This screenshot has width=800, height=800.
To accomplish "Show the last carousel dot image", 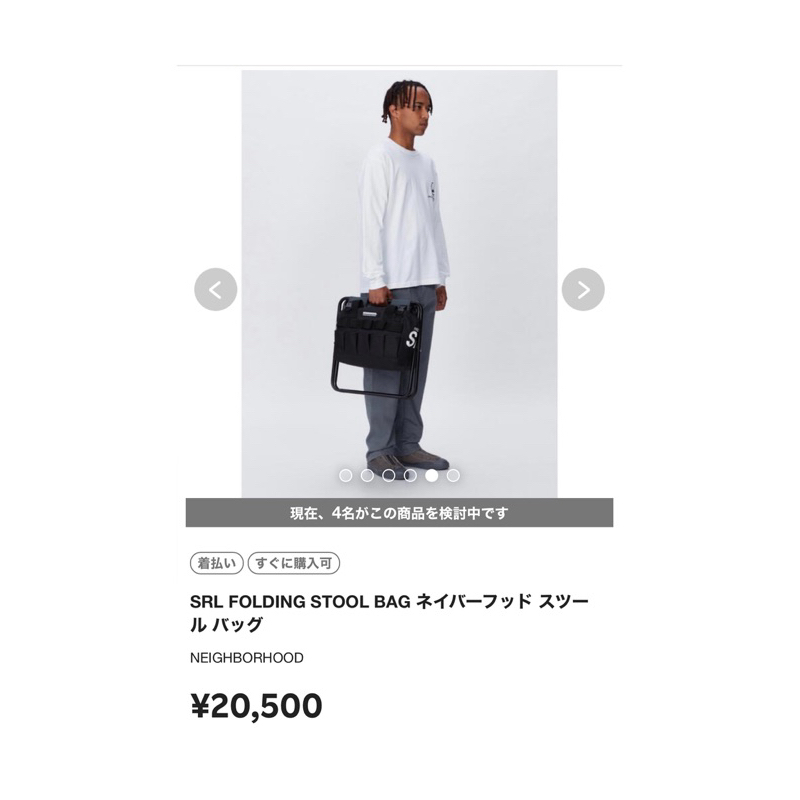I will point(453,476).
